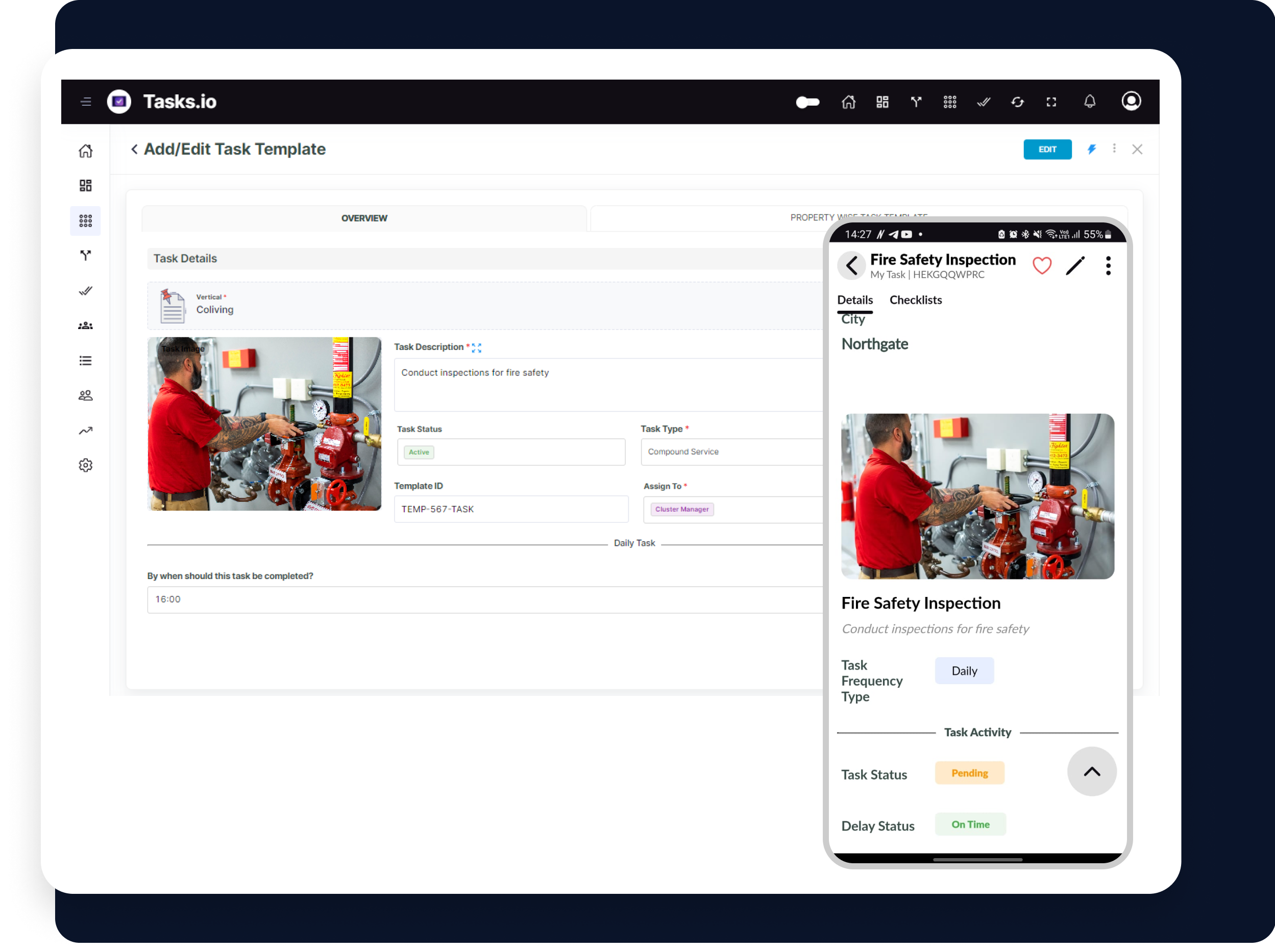Toggle the switch in the top navbar
This screenshot has width=1275, height=952.
coord(807,102)
